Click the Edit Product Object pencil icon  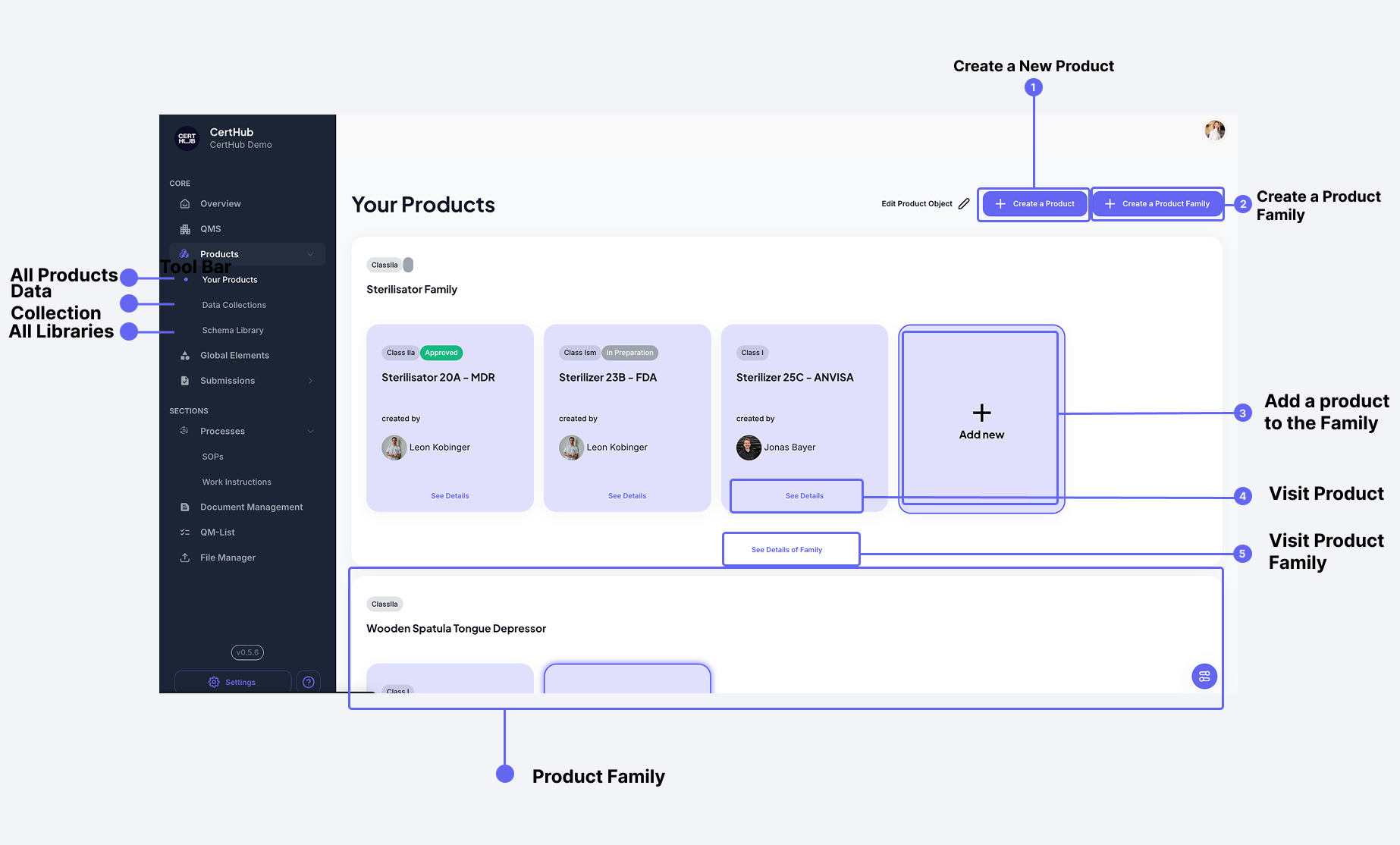click(x=964, y=203)
